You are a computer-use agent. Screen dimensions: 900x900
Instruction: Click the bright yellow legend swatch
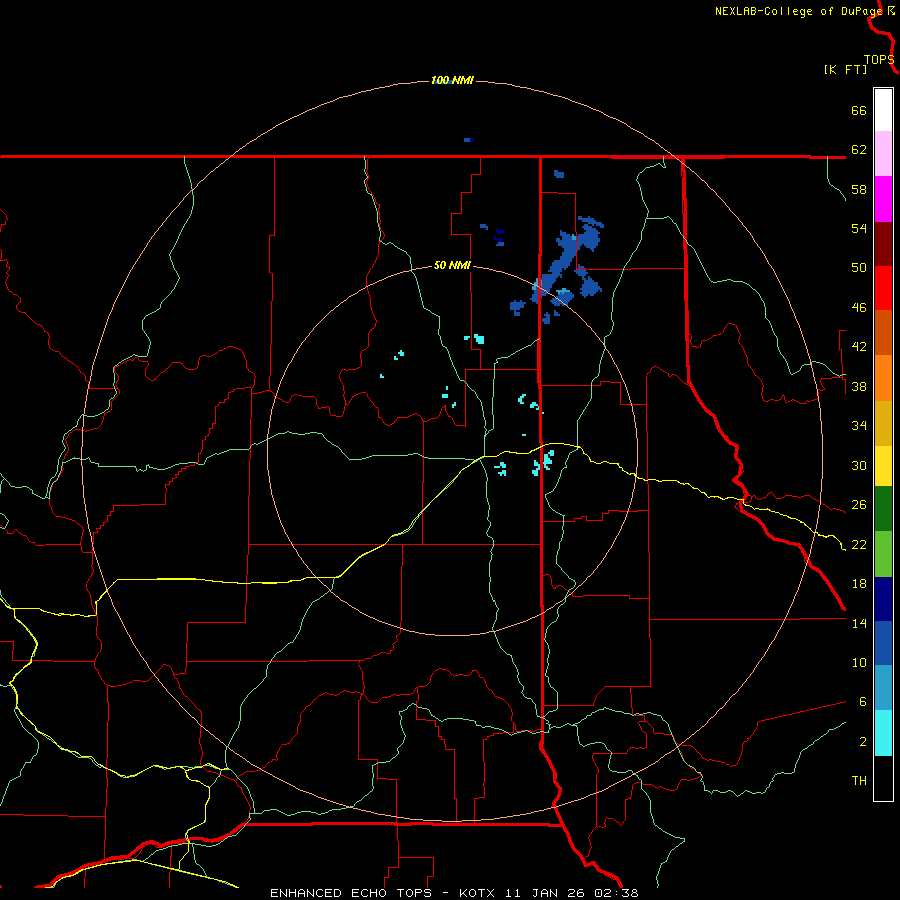point(883,465)
